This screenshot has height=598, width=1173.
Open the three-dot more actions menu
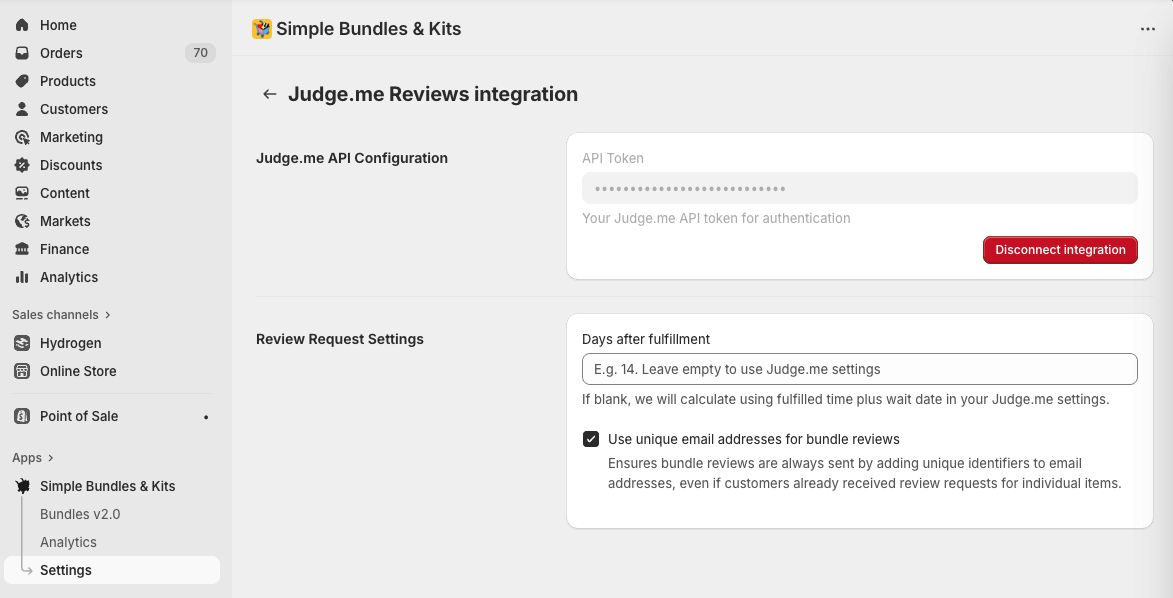(x=1148, y=29)
